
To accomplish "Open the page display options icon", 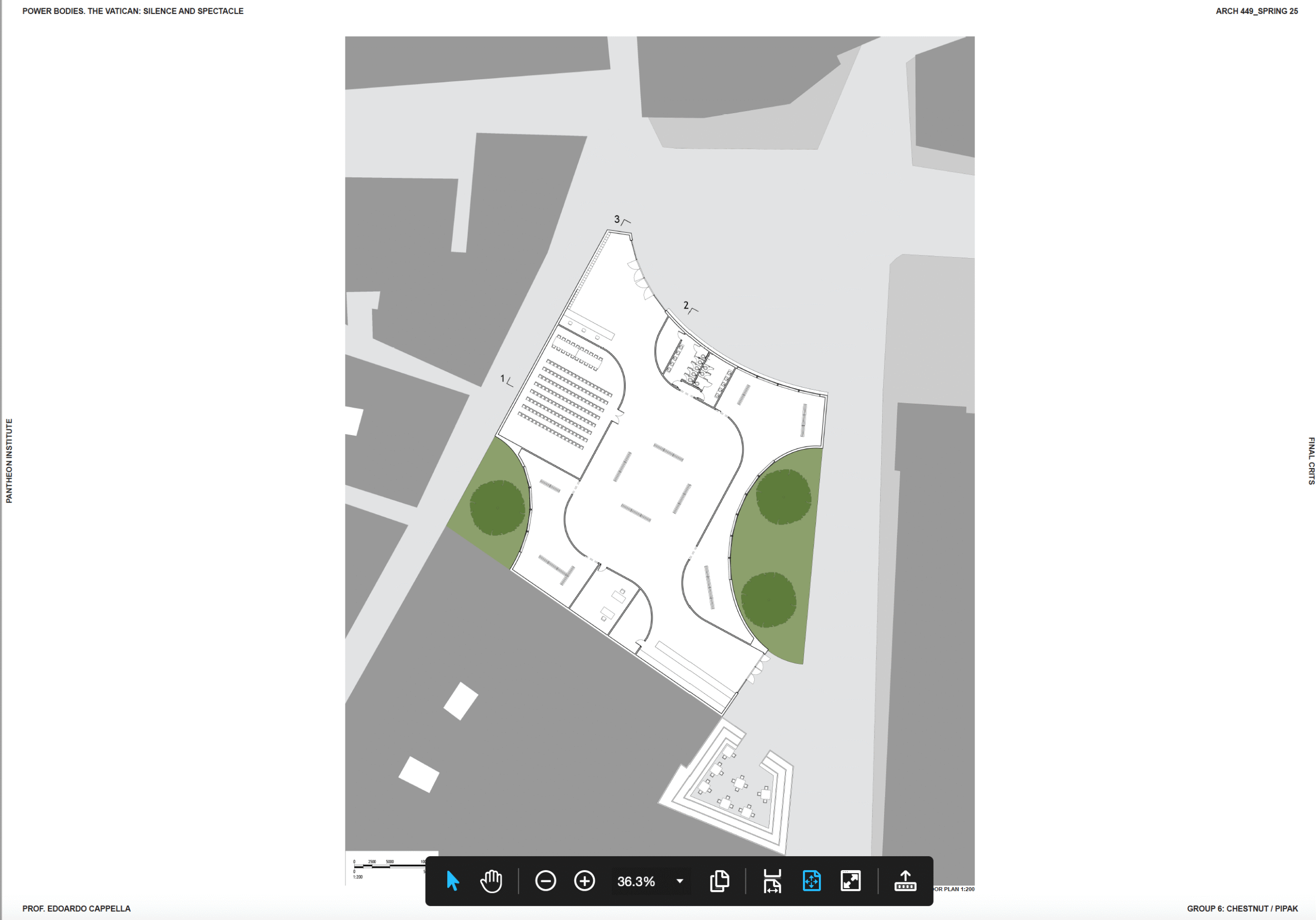I will pos(719,881).
